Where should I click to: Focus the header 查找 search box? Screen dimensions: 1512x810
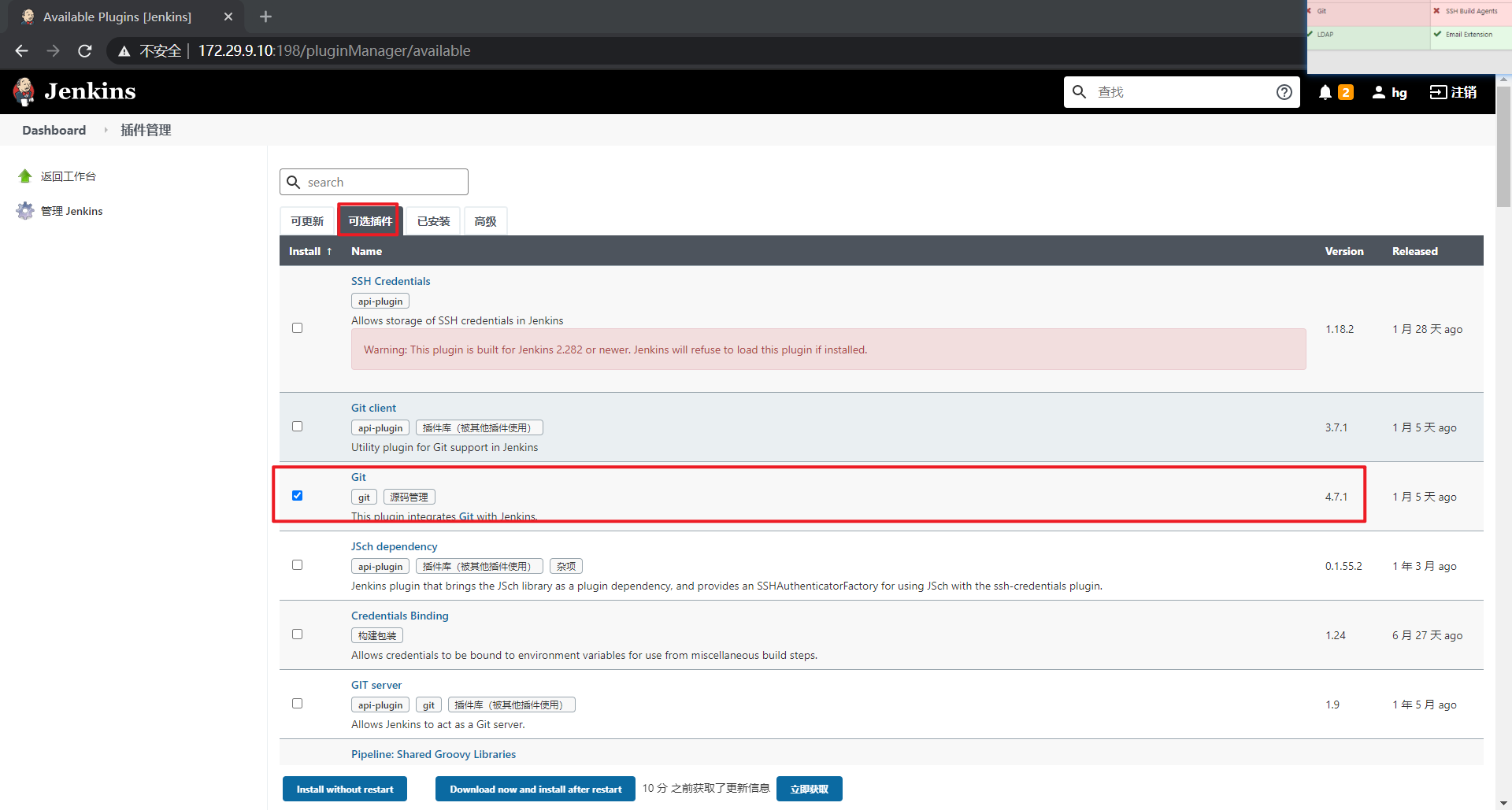[1181, 92]
